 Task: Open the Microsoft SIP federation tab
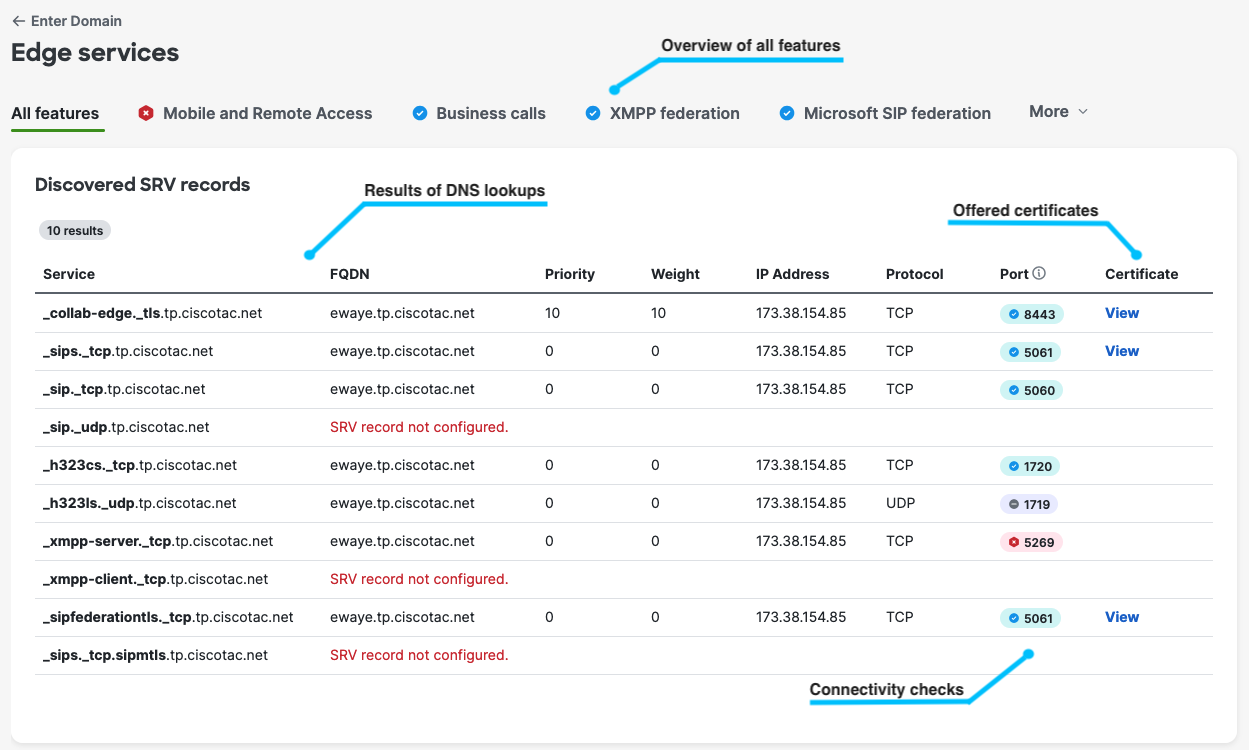[x=885, y=114]
